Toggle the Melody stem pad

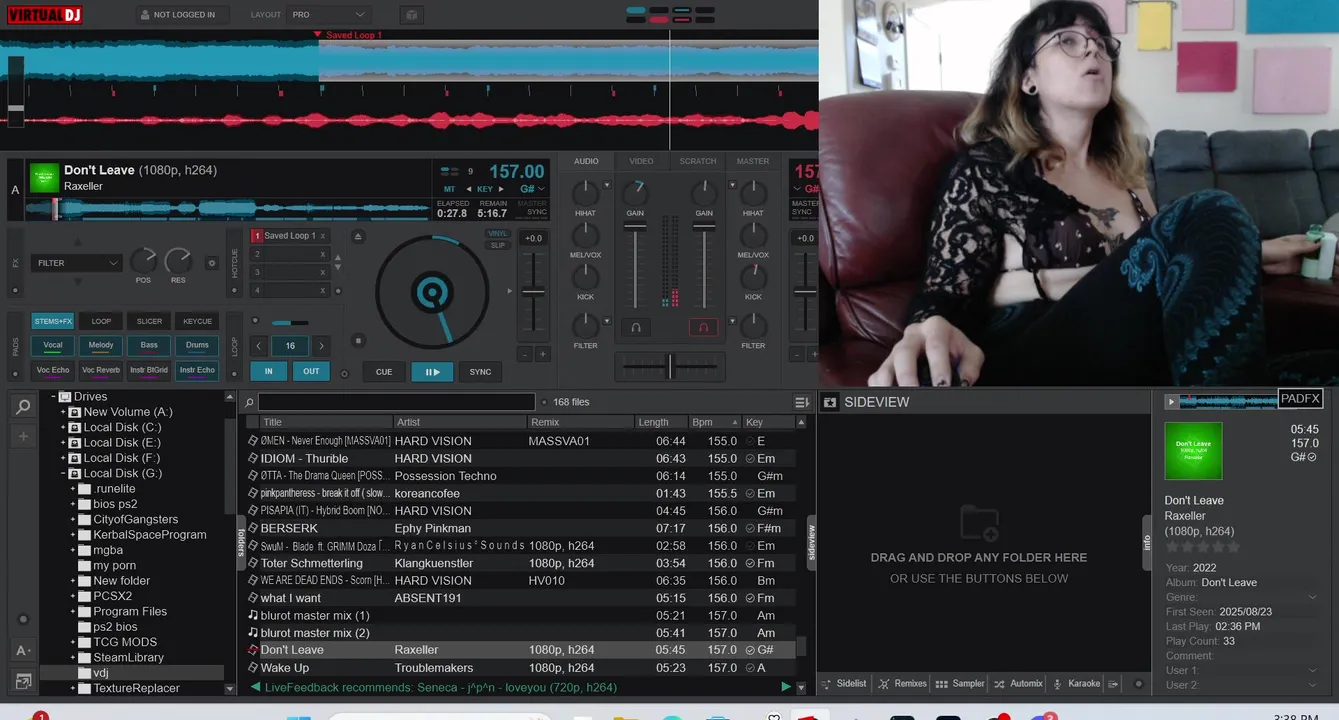101,345
